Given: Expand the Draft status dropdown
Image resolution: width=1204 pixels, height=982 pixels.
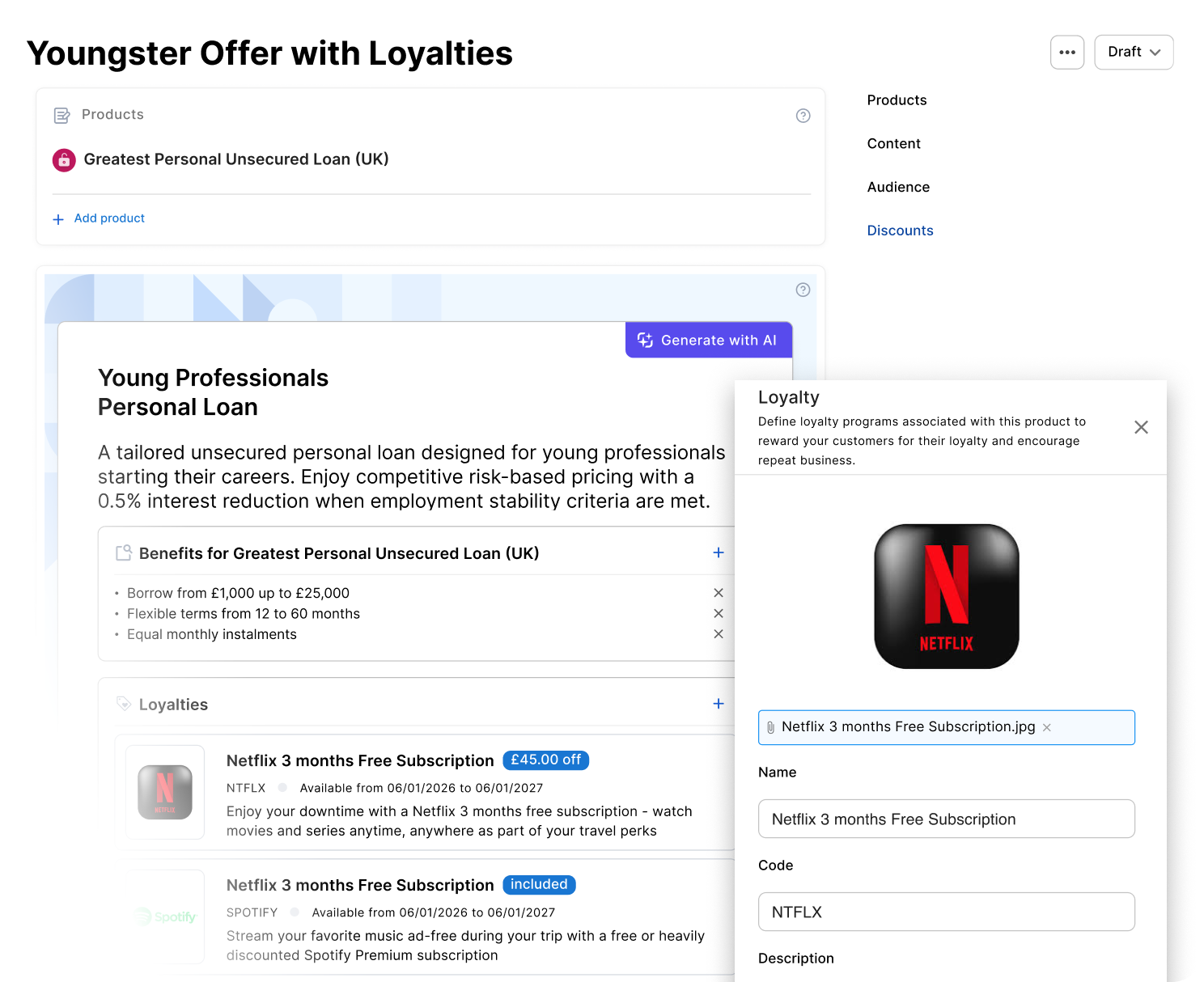Looking at the screenshot, I should [1133, 53].
